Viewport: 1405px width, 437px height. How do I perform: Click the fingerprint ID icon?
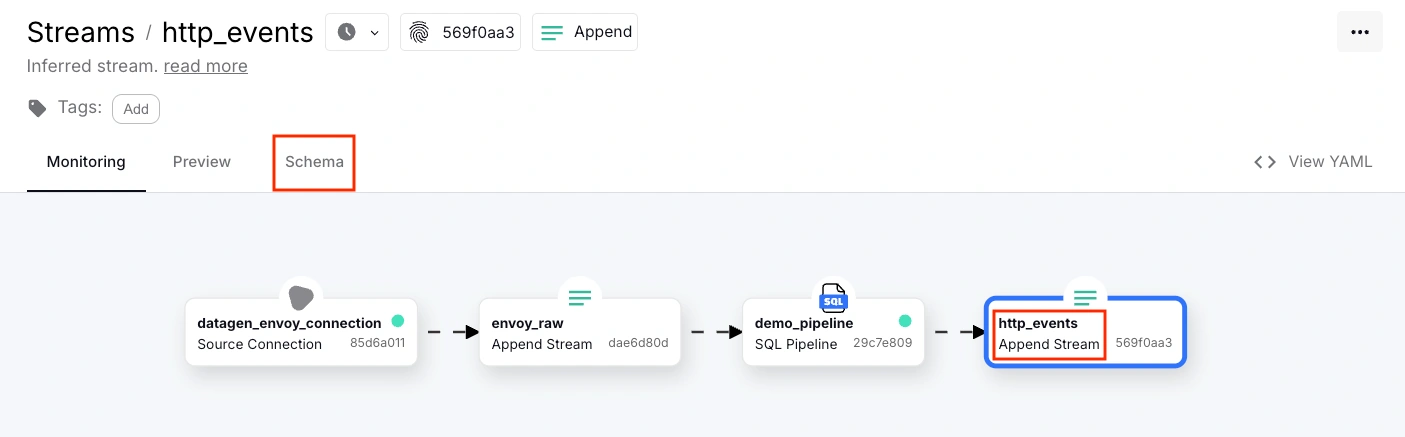(420, 32)
